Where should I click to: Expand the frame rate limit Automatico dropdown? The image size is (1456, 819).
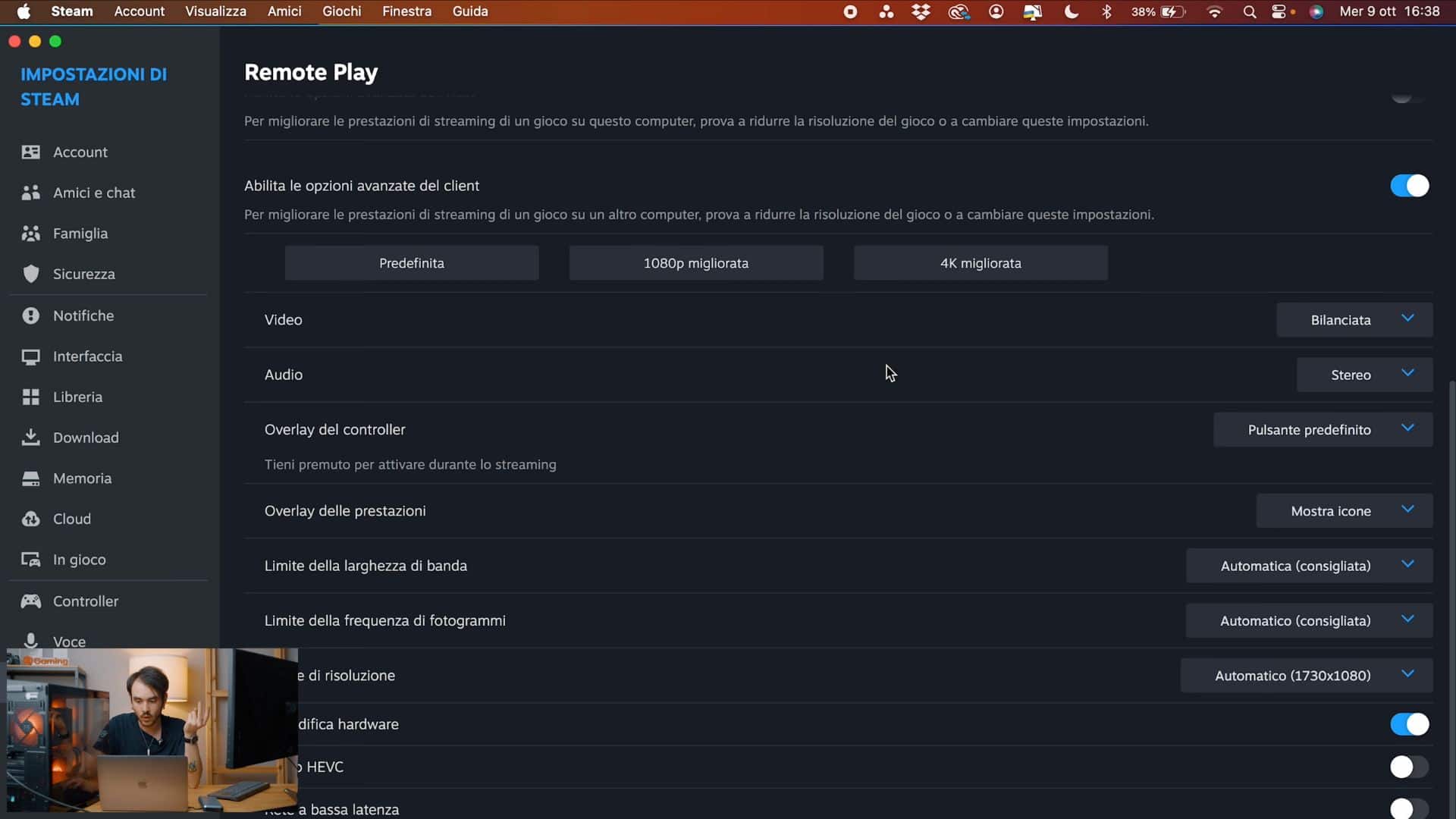tap(1309, 620)
